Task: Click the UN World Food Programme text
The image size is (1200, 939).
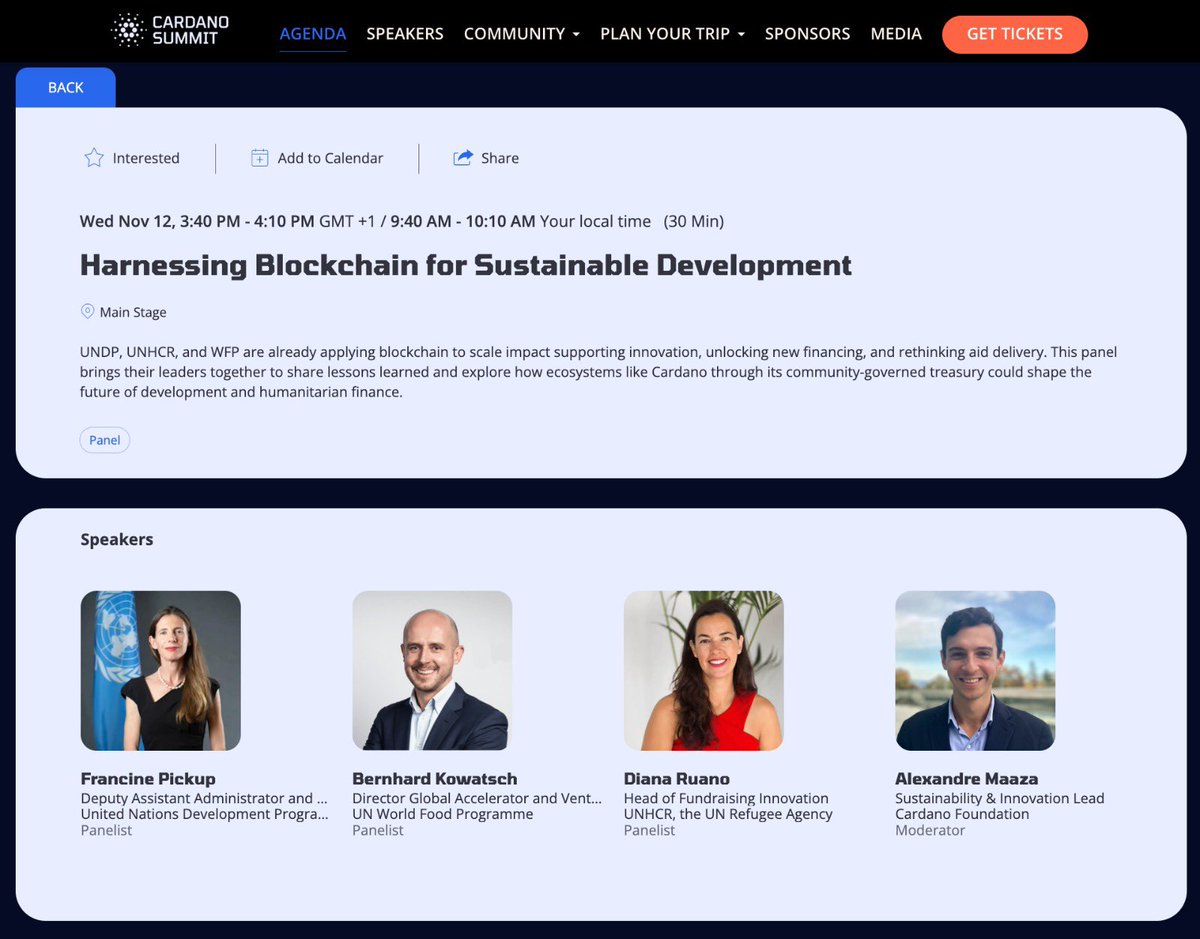Action: 443,814
